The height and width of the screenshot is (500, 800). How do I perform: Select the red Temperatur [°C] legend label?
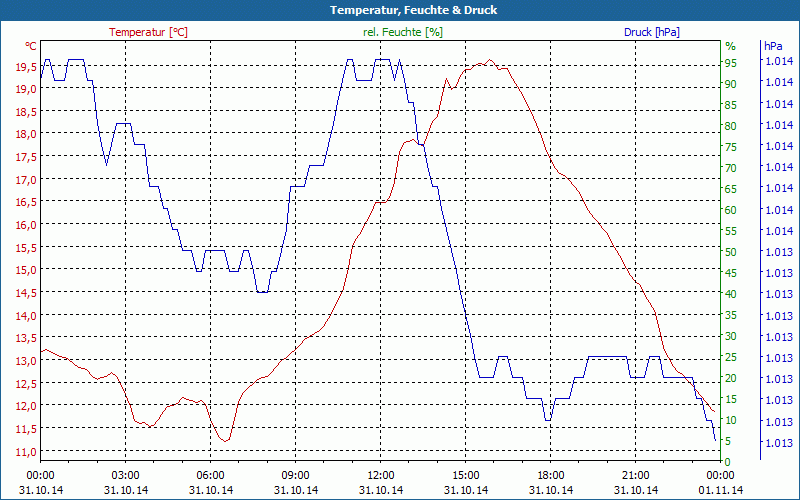(x=148, y=32)
